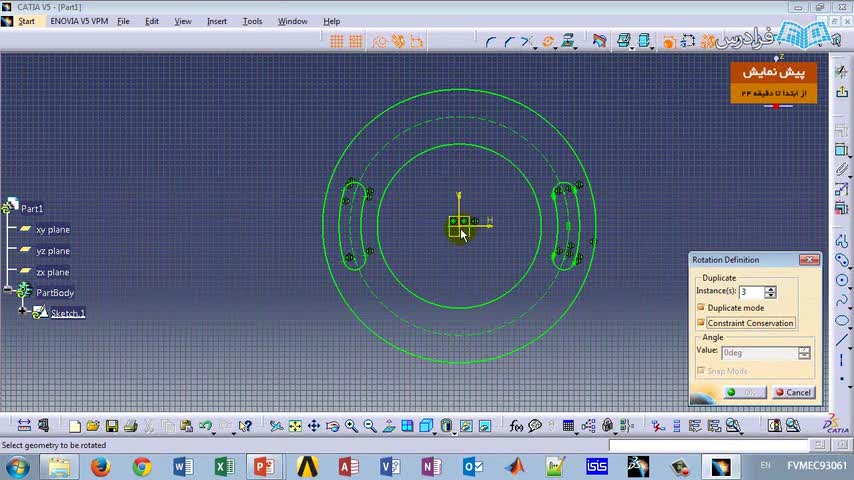Viewport: 854px width, 480px height.
Task: Close the Rotation Definition dialog
Action: tap(809, 260)
